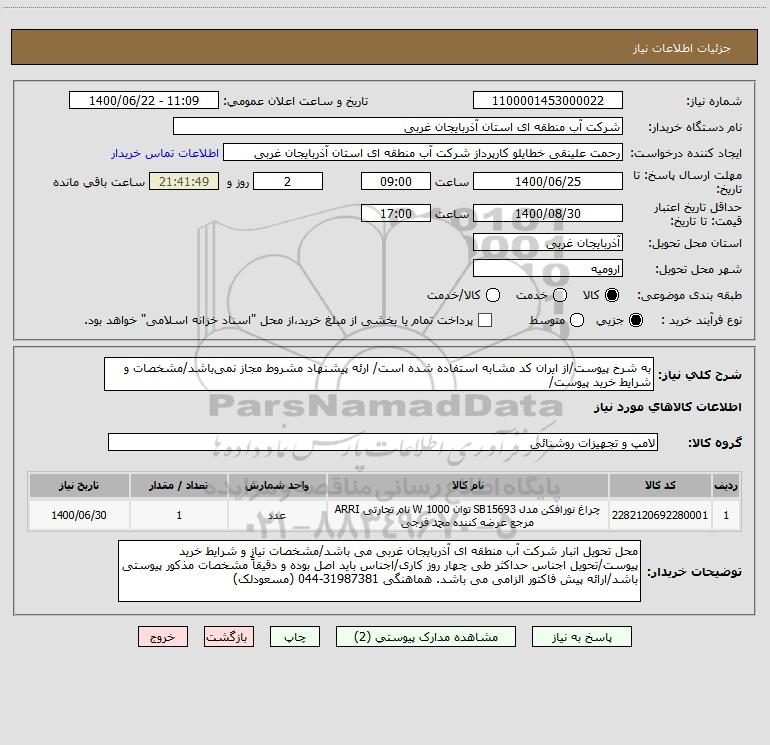Click the remaining time field 21:41:49
The height and width of the screenshot is (745, 770).
tap(184, 182)
